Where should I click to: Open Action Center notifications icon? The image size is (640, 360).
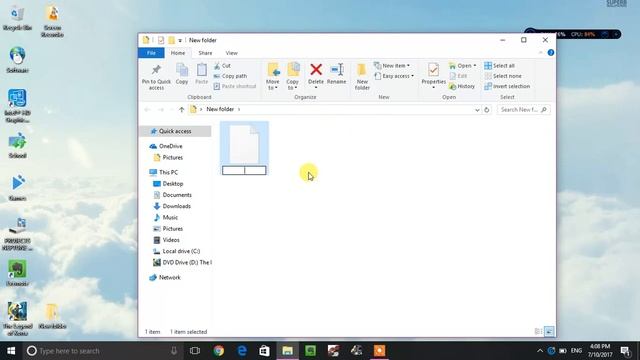coord(625,351)
